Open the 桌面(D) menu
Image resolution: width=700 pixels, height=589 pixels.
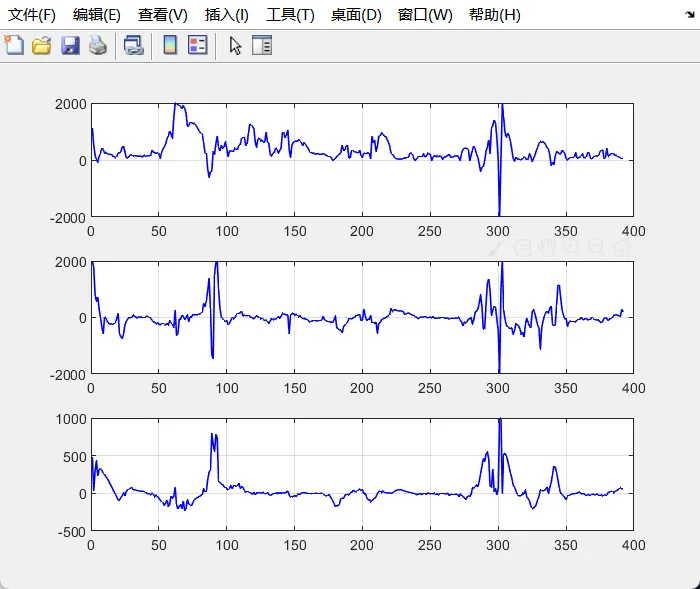356,15
